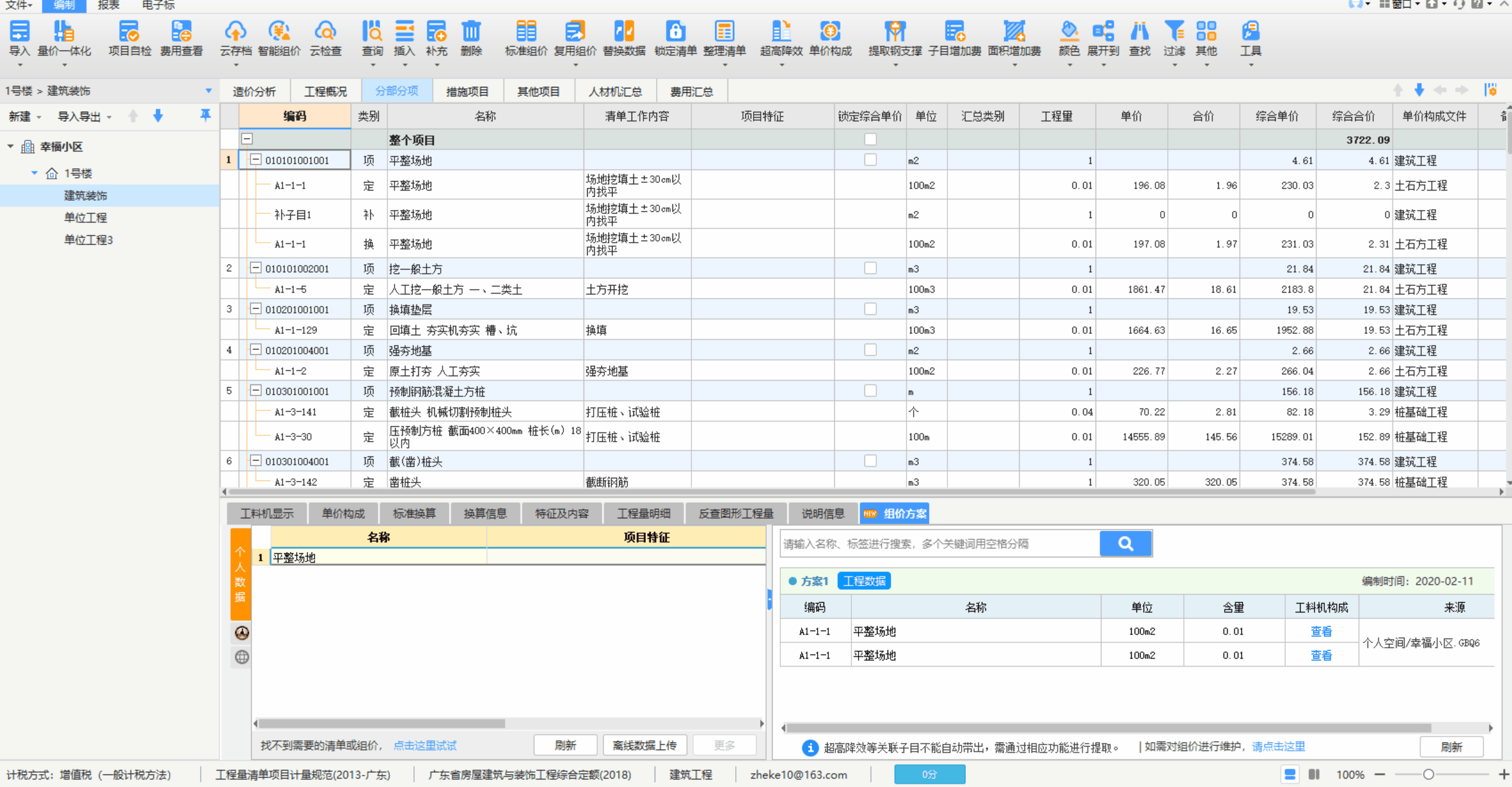Collapse the 整个项目 root row
This screenshot has height=787, width=1512.
[x=247, y=139]
